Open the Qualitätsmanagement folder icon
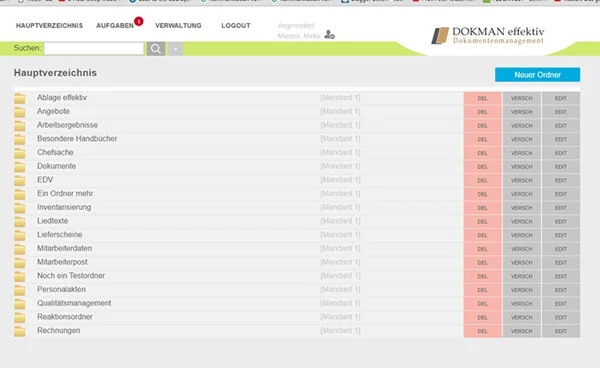Image resolution: width=600 pixels, height=368 pixels. [20, 304]
